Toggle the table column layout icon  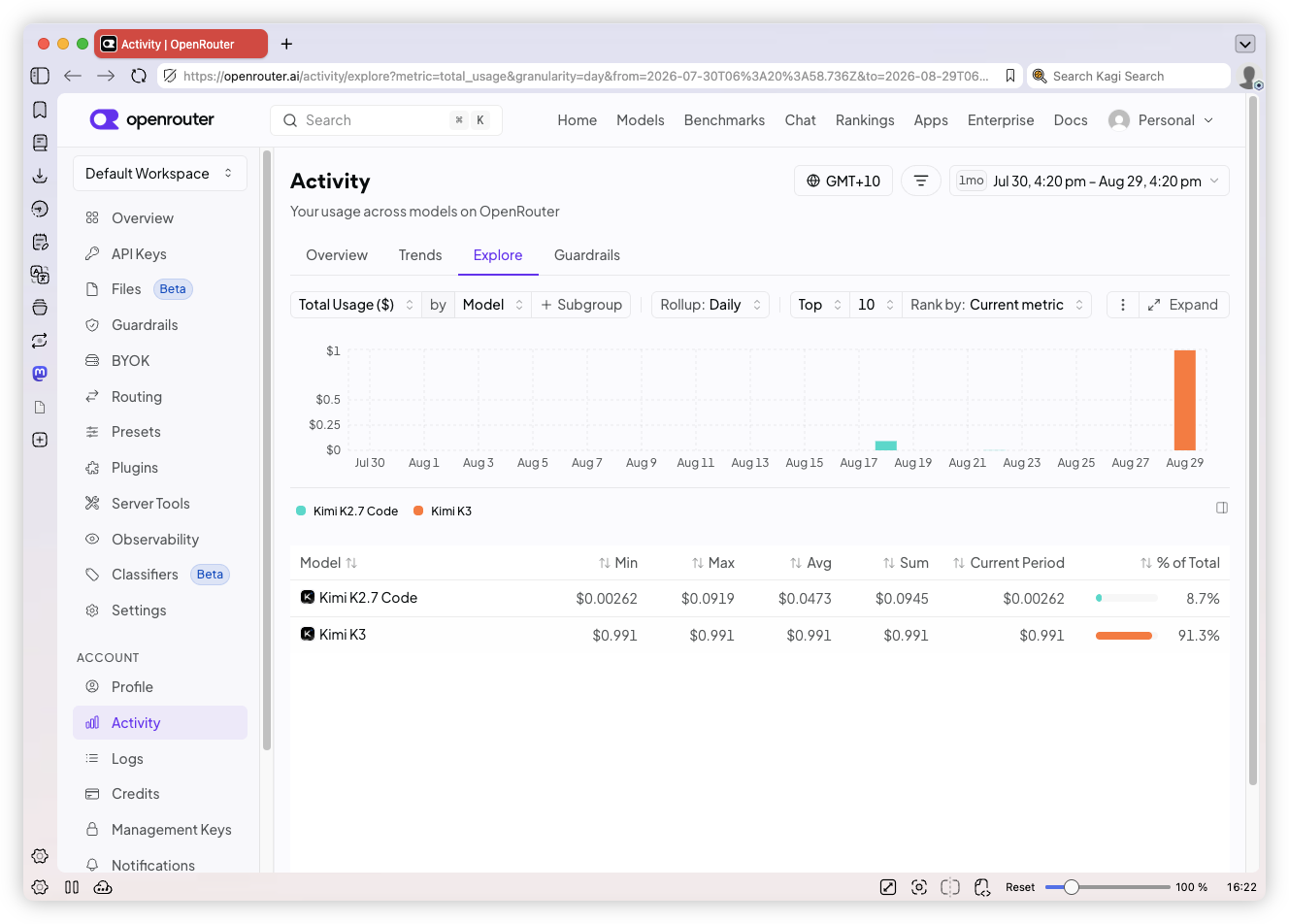point(1222,508)
